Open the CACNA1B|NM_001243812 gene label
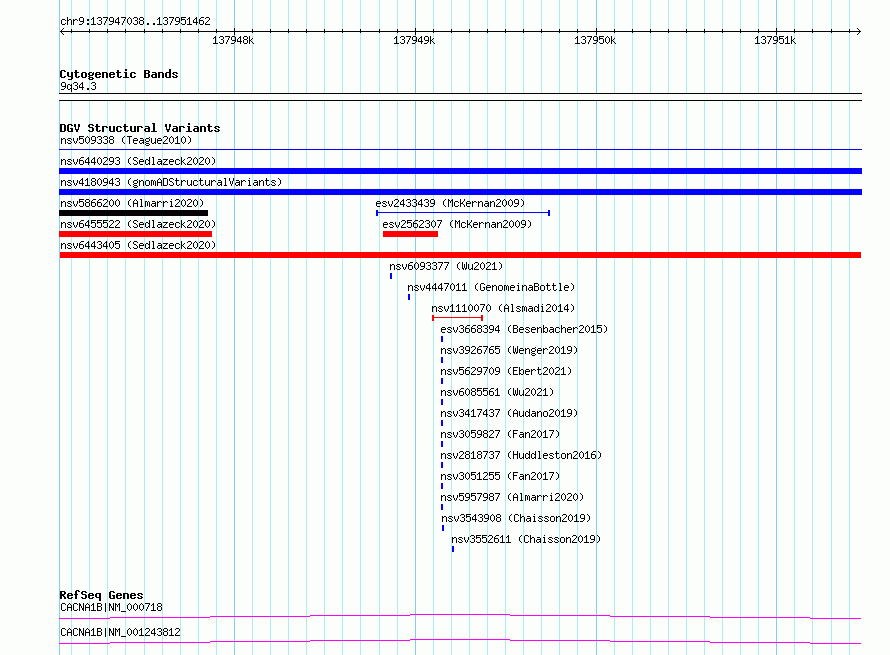The image size is (890, 655). tap(120, 632)
